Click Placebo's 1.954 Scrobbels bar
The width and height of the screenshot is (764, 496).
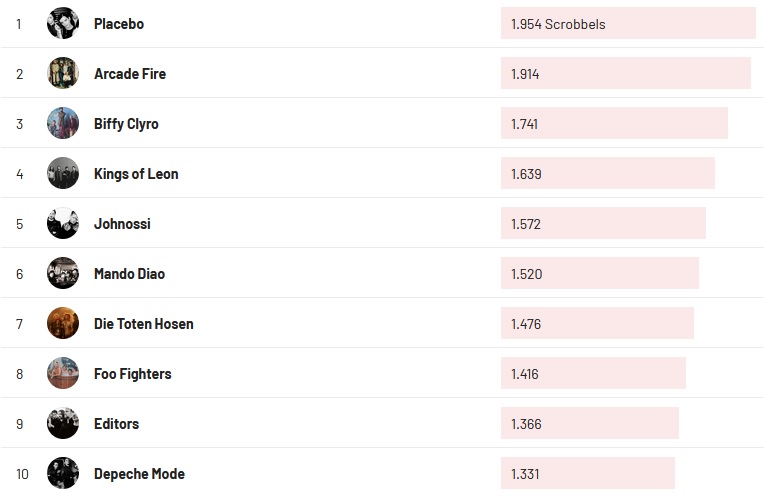pyautogui.click(x=627, y=24)
